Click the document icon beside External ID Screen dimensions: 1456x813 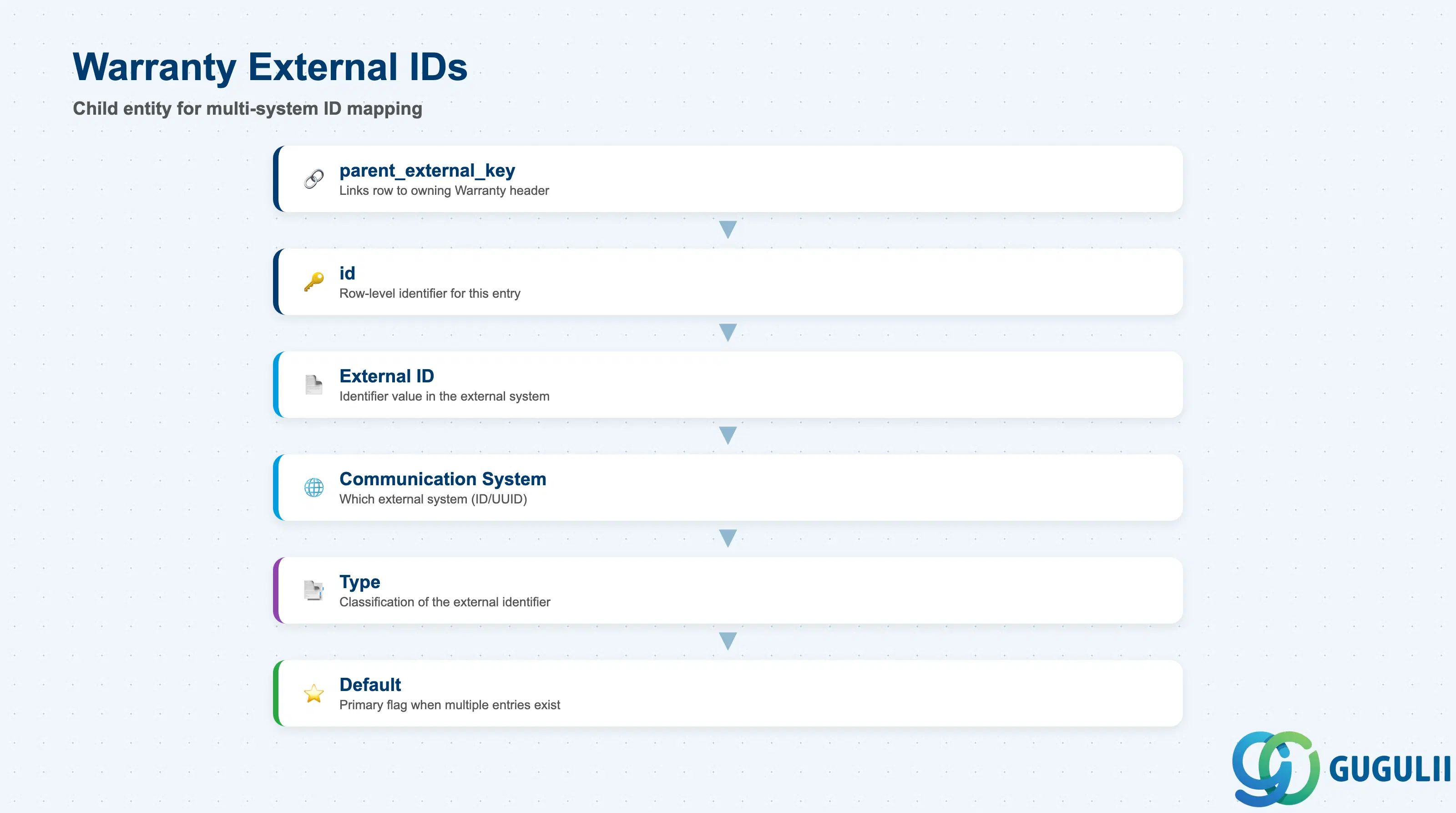tap(313, 385)
